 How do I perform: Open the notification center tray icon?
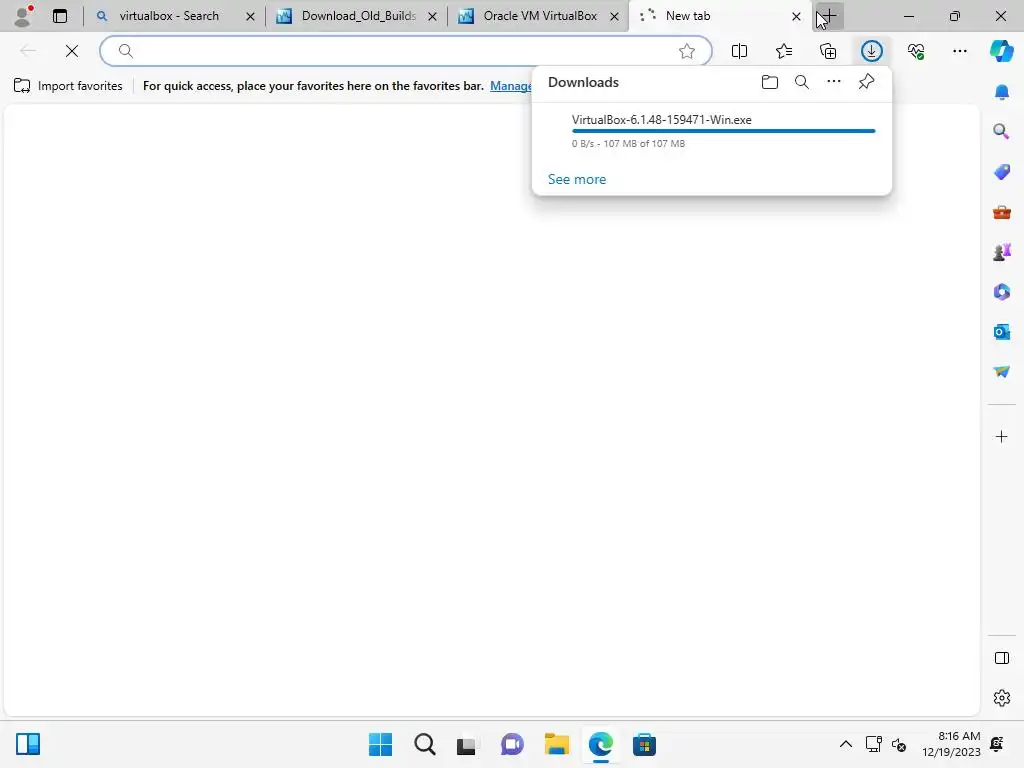997,744
